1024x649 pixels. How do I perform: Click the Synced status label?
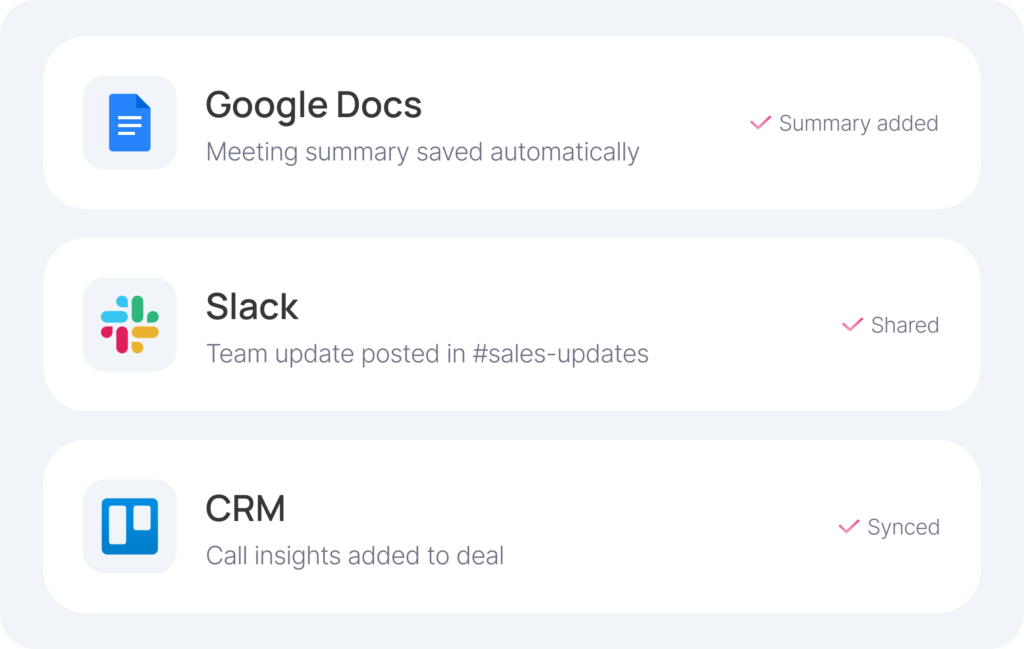pyautogui.click(x=903, y=528)
